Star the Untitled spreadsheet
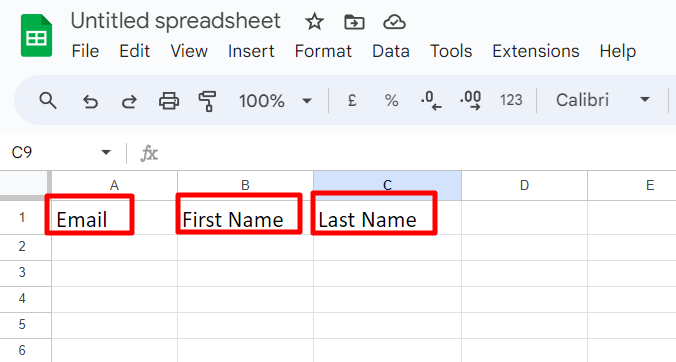Viewport: 676px width, 362px height. 314,22
